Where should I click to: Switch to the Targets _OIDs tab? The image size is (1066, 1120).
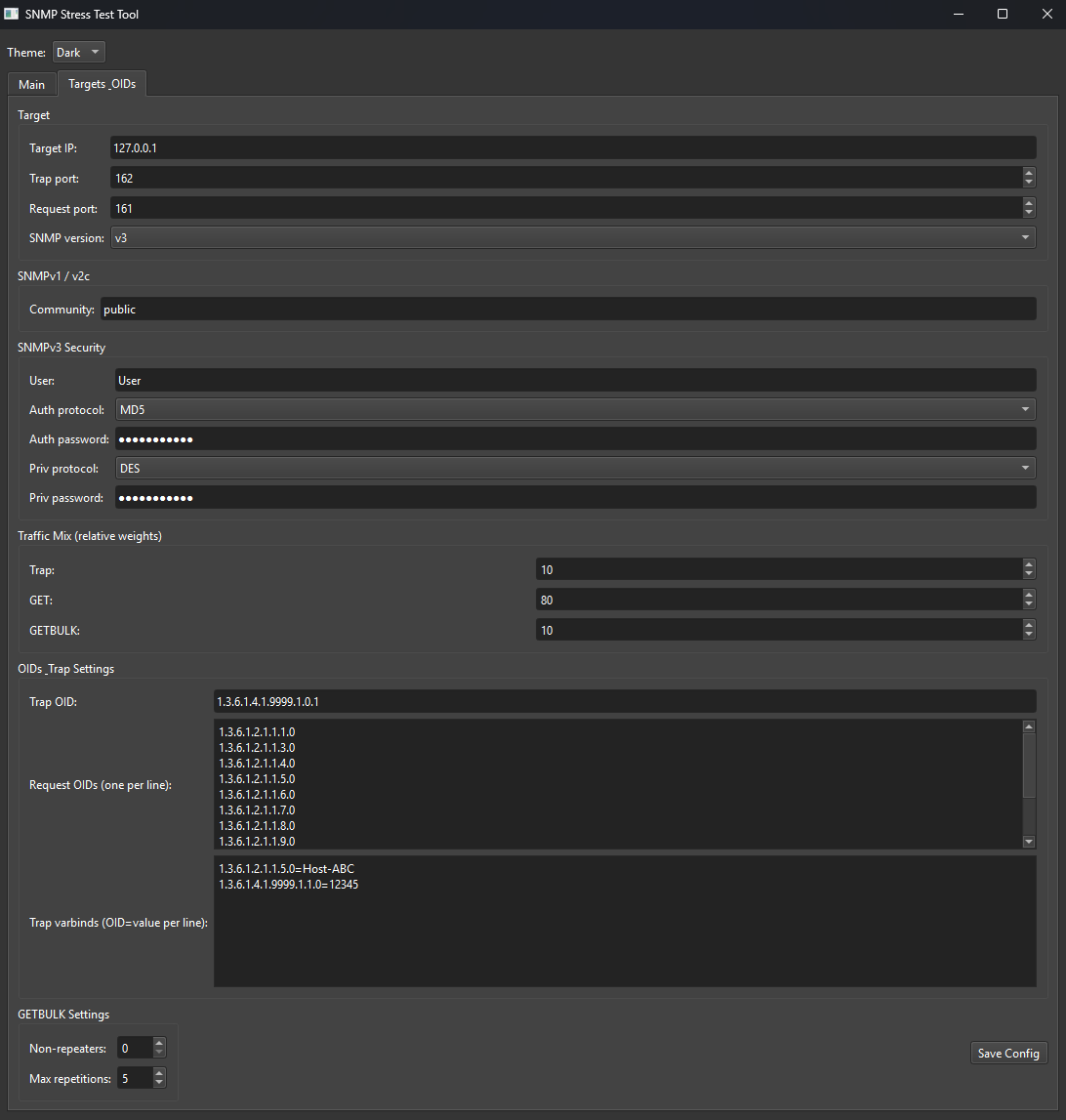click(102, 84)
